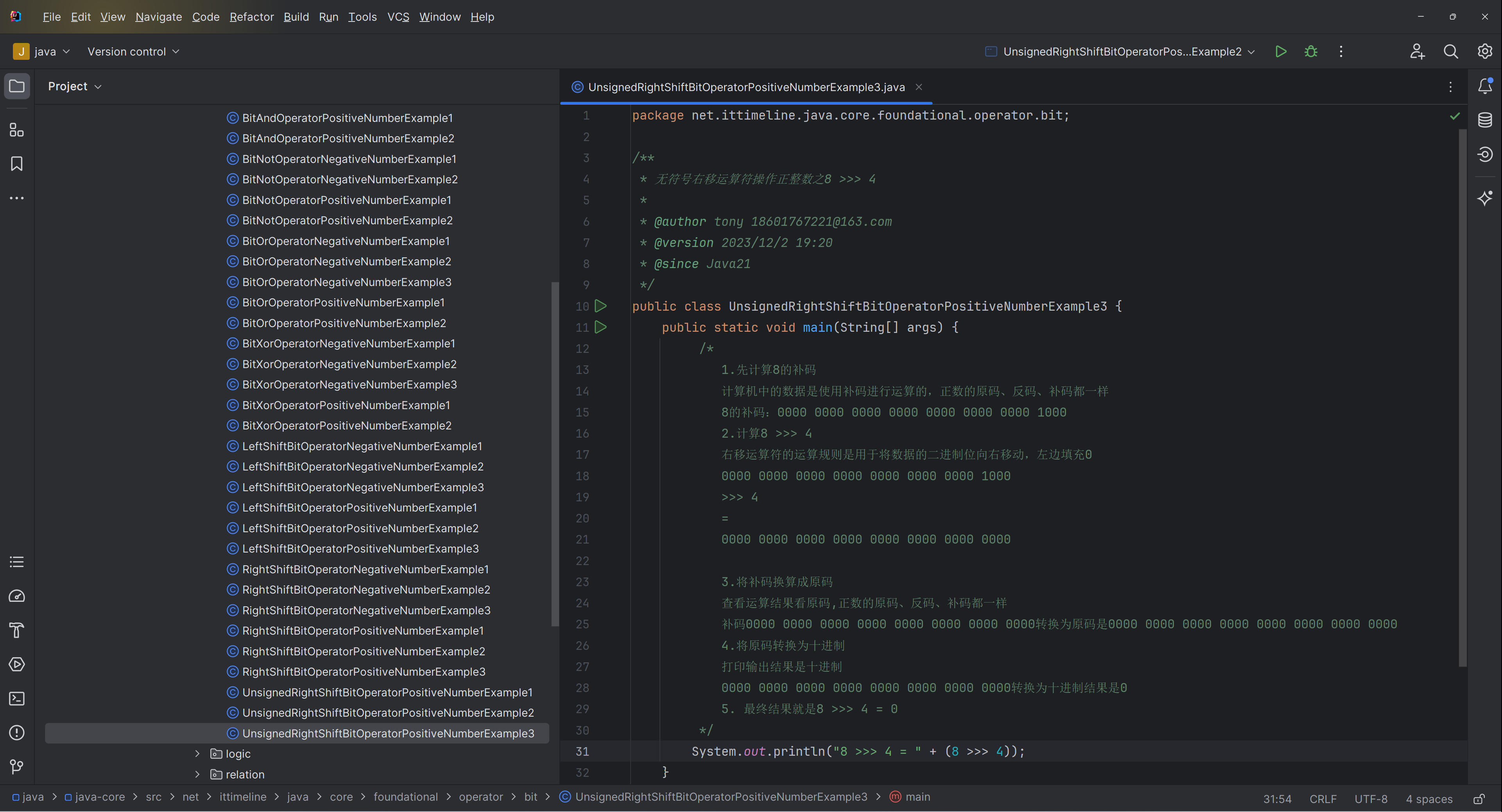Screen dimensions: 1502x812
Task: Click foundational in breadcrumb bar
Action: (405, 797)
